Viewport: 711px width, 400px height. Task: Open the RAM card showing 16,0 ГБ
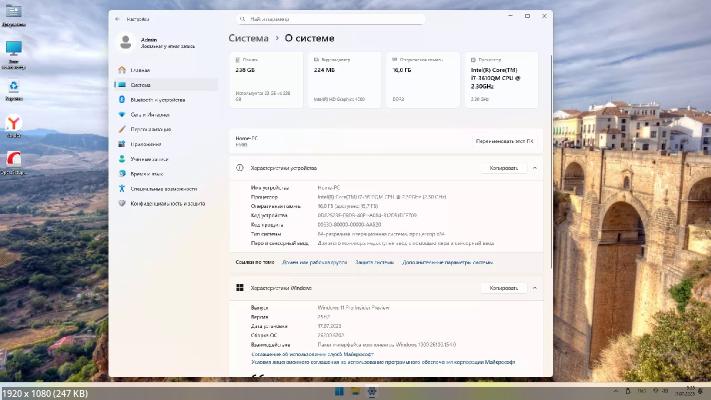(x=423, y=80)
